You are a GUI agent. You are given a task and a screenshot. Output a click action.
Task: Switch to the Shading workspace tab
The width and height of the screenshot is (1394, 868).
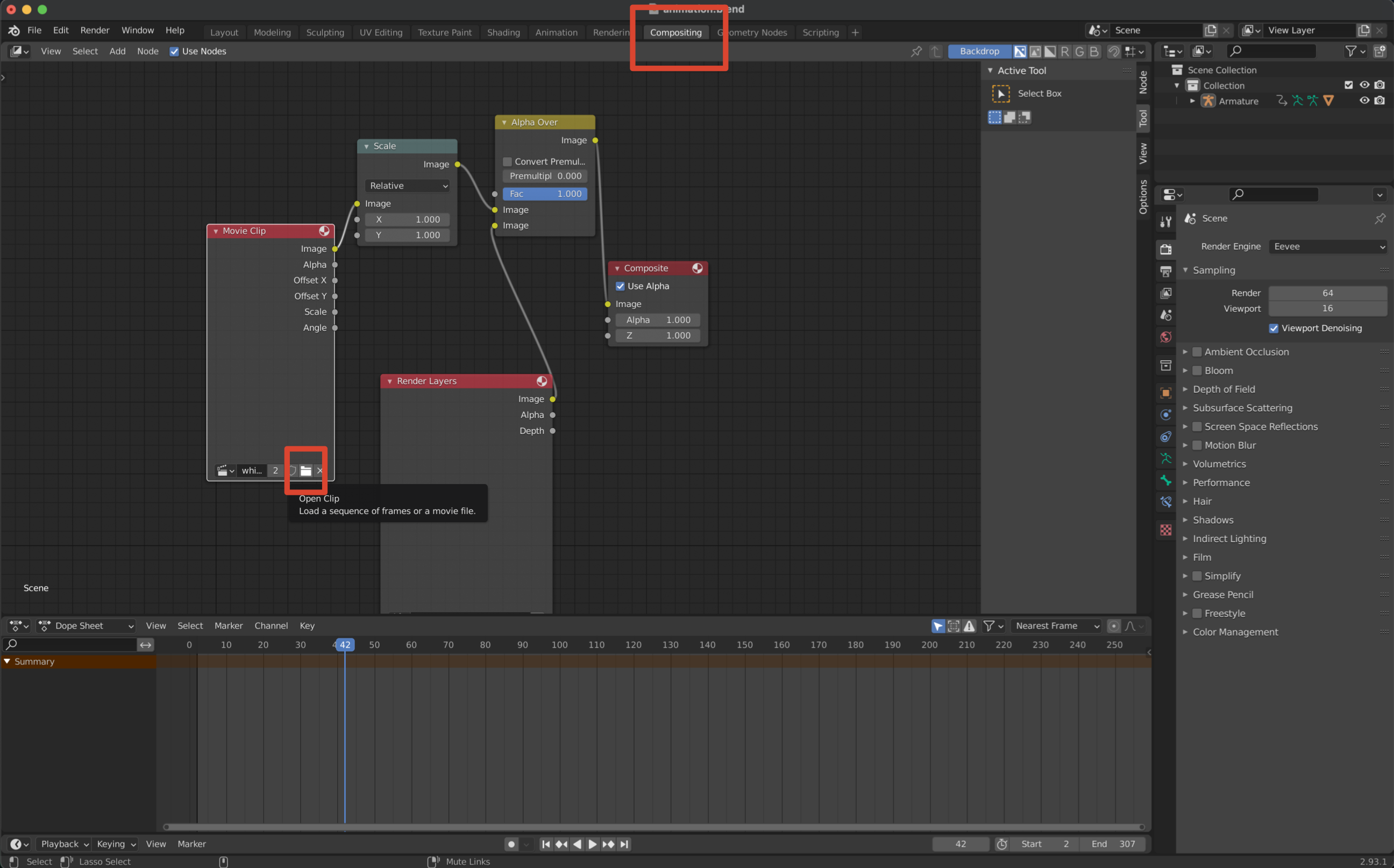503,32
